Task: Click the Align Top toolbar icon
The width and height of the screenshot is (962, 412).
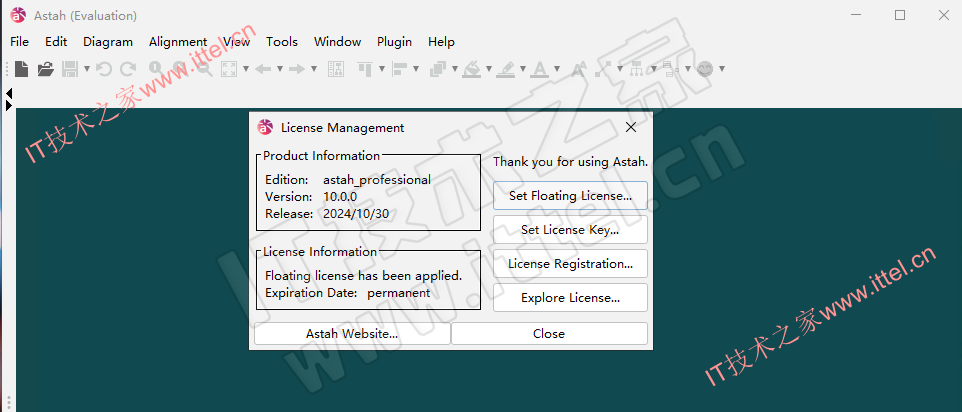Action: coord(365,69)
